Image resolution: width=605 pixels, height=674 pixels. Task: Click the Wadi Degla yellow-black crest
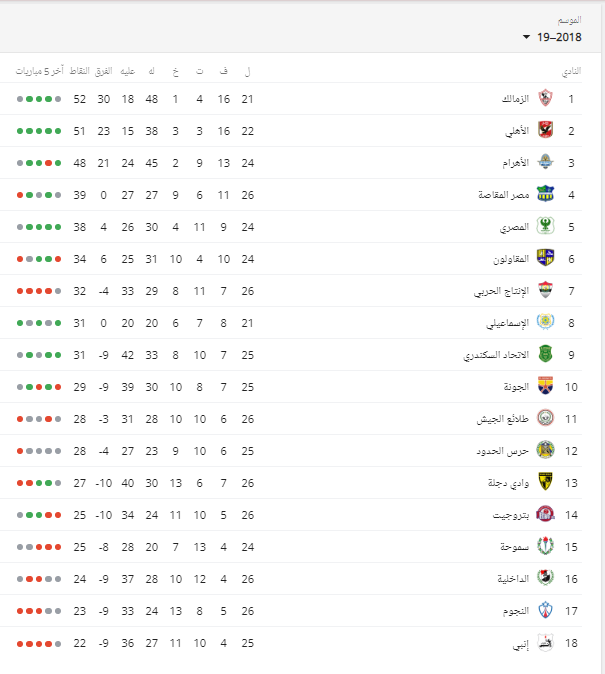pyautogui.click(x=545, y=482)
